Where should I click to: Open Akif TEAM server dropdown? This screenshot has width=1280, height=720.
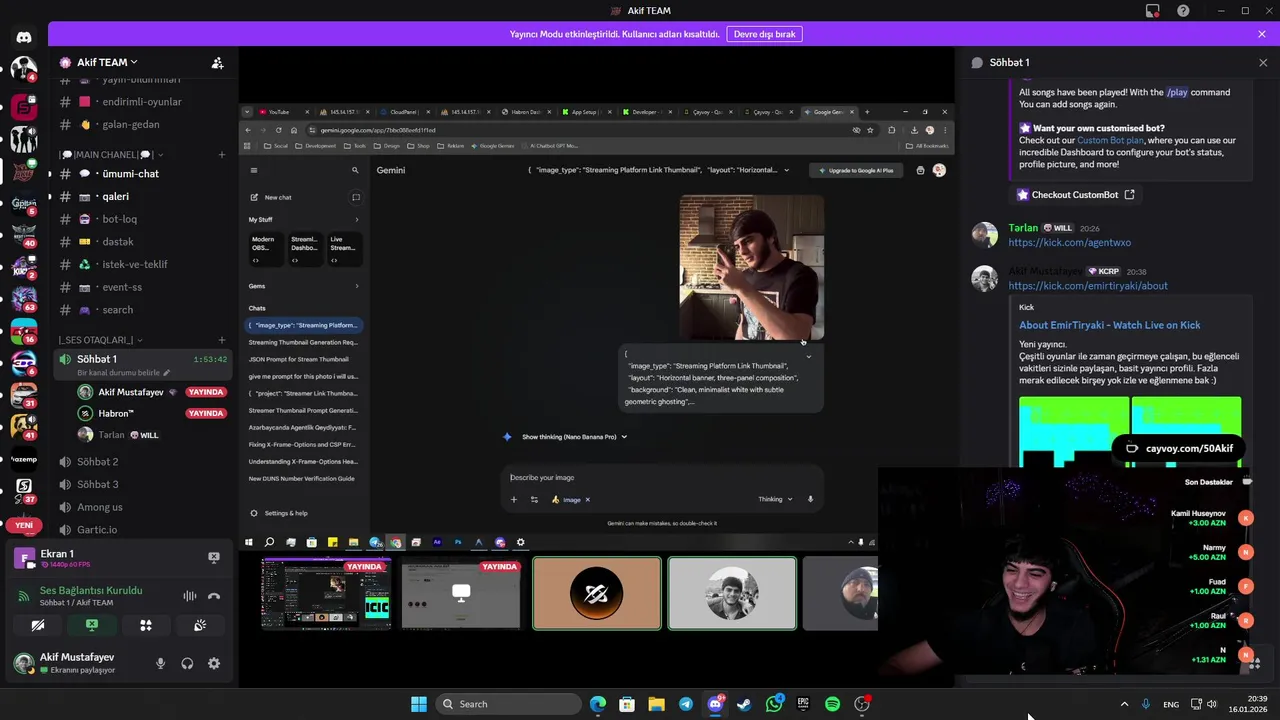[108, 62]
